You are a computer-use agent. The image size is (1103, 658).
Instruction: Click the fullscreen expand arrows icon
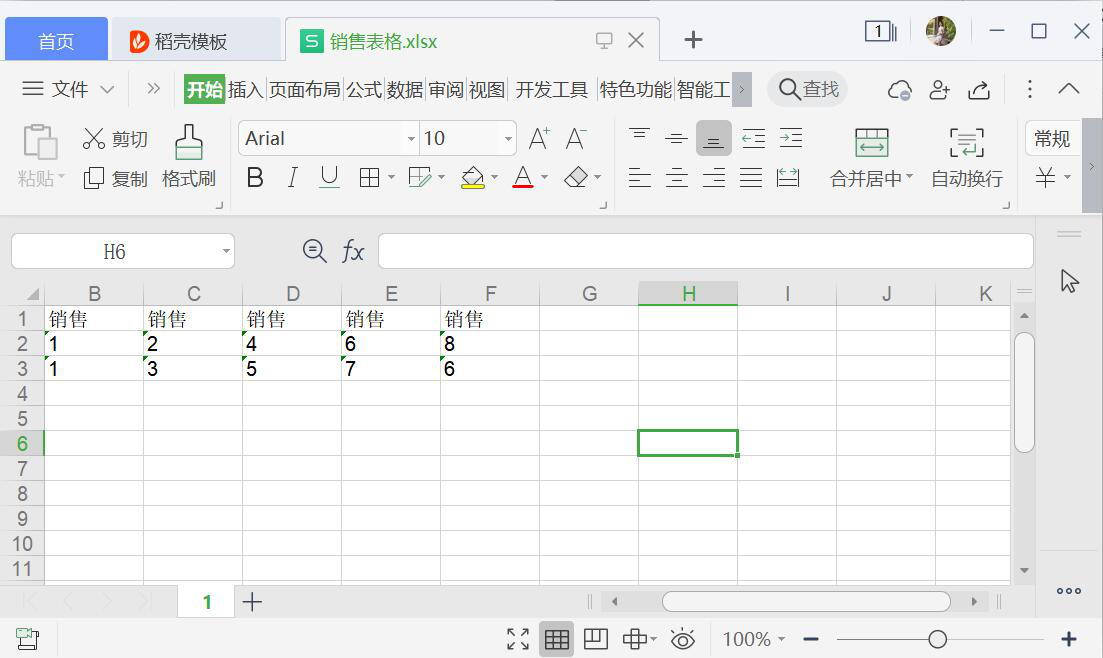point(518,639)
